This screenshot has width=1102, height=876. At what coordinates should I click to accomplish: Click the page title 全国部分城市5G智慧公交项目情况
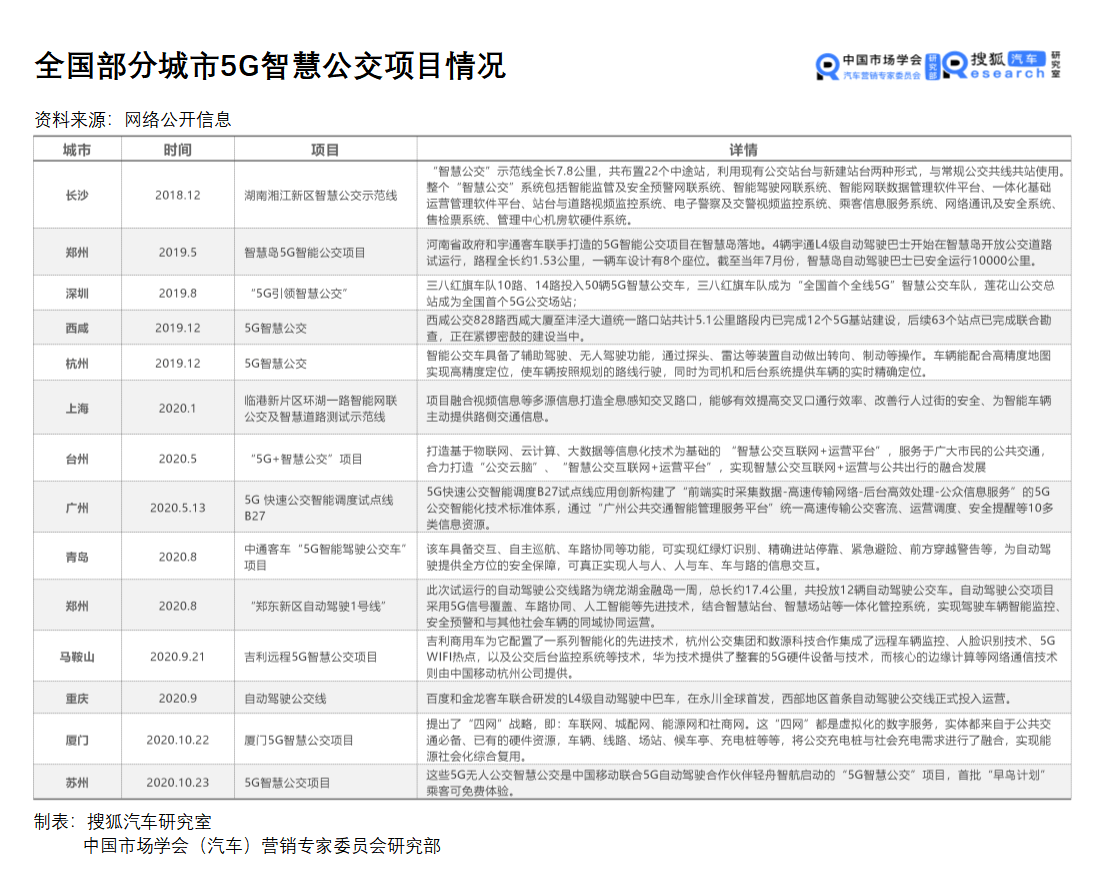click(270, 66)
